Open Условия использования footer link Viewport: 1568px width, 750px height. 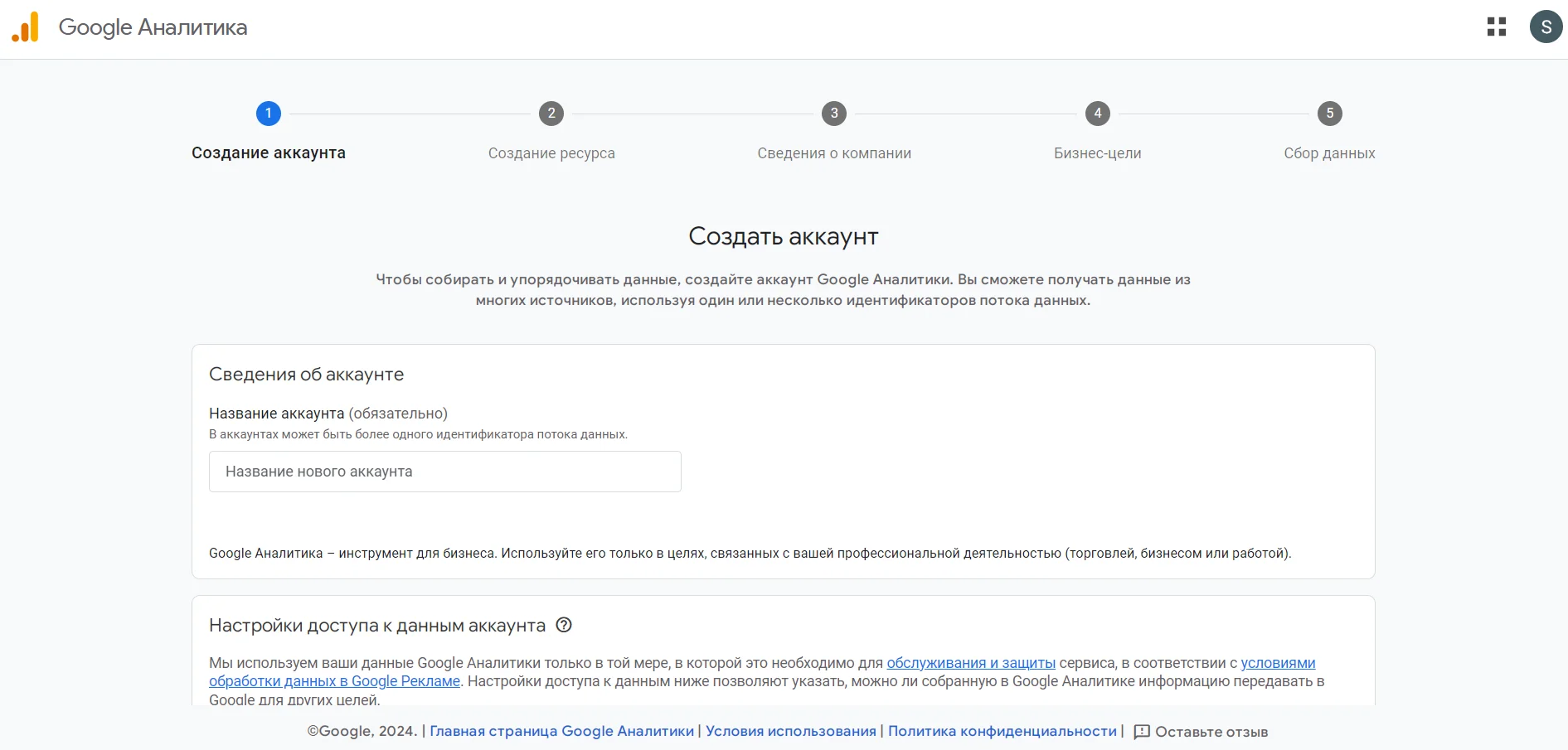(791, 731)
